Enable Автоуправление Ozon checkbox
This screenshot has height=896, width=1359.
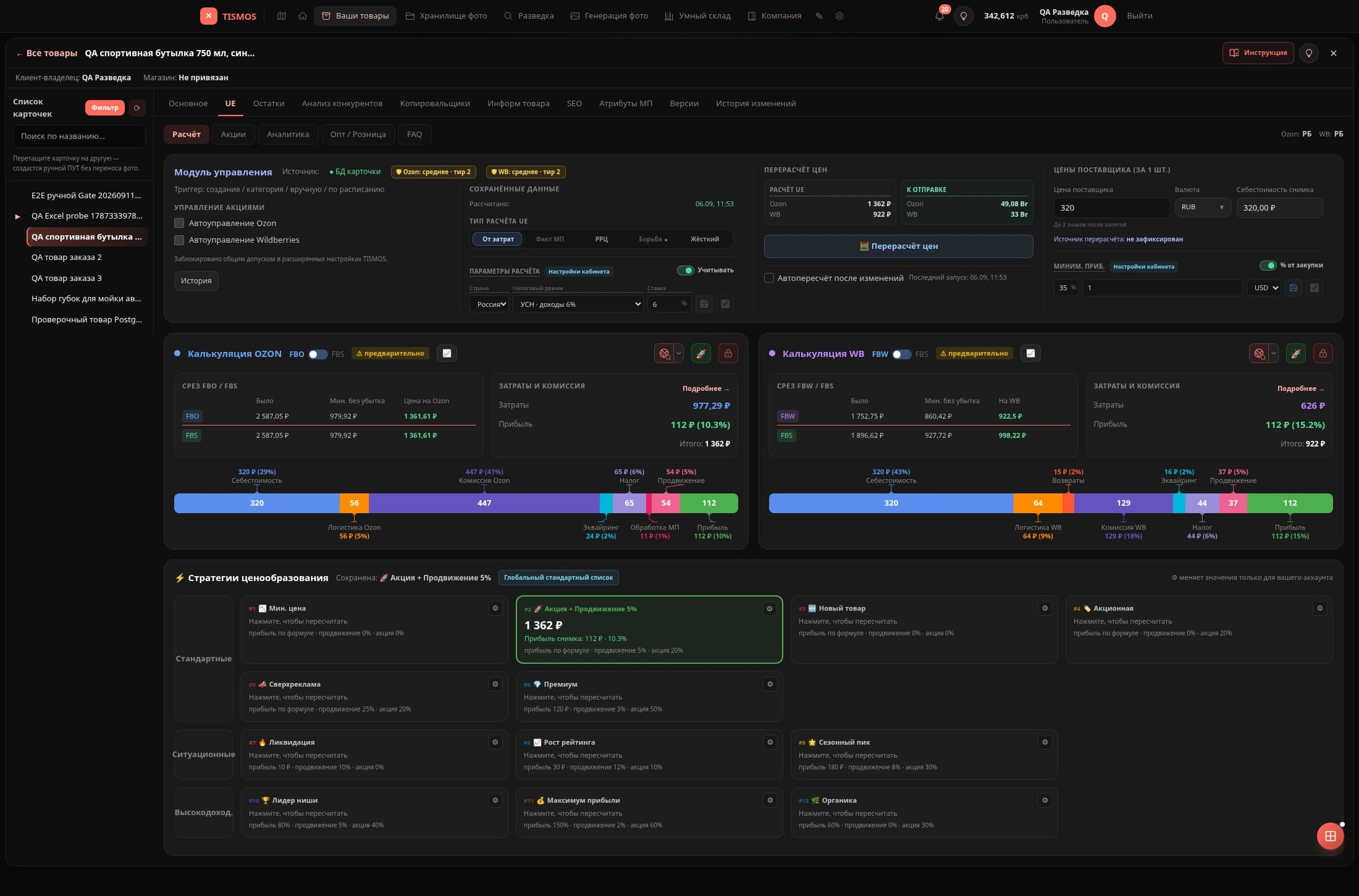pyautogui.click(x=179, y=223)
